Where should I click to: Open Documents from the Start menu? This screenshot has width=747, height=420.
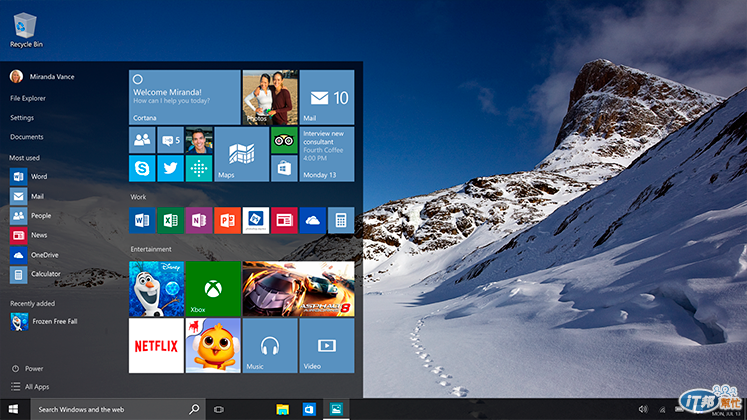point(27,137)
